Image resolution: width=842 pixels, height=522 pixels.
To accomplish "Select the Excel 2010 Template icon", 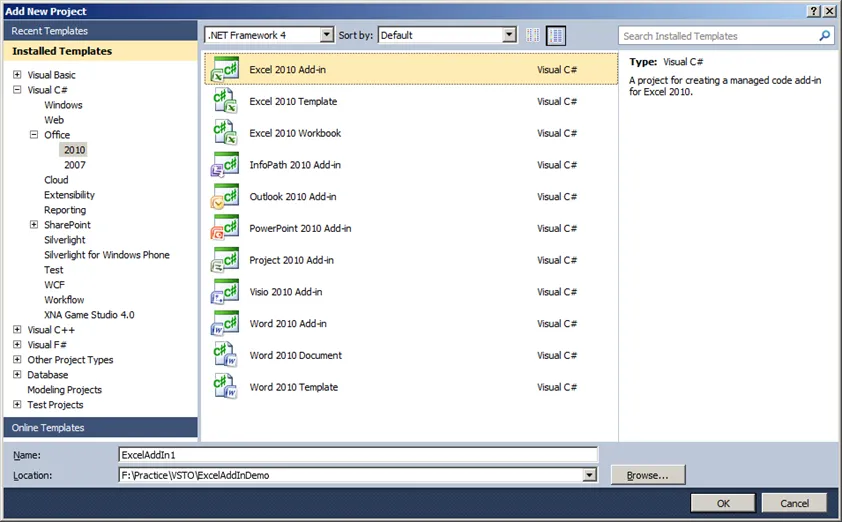I will 224,102.
